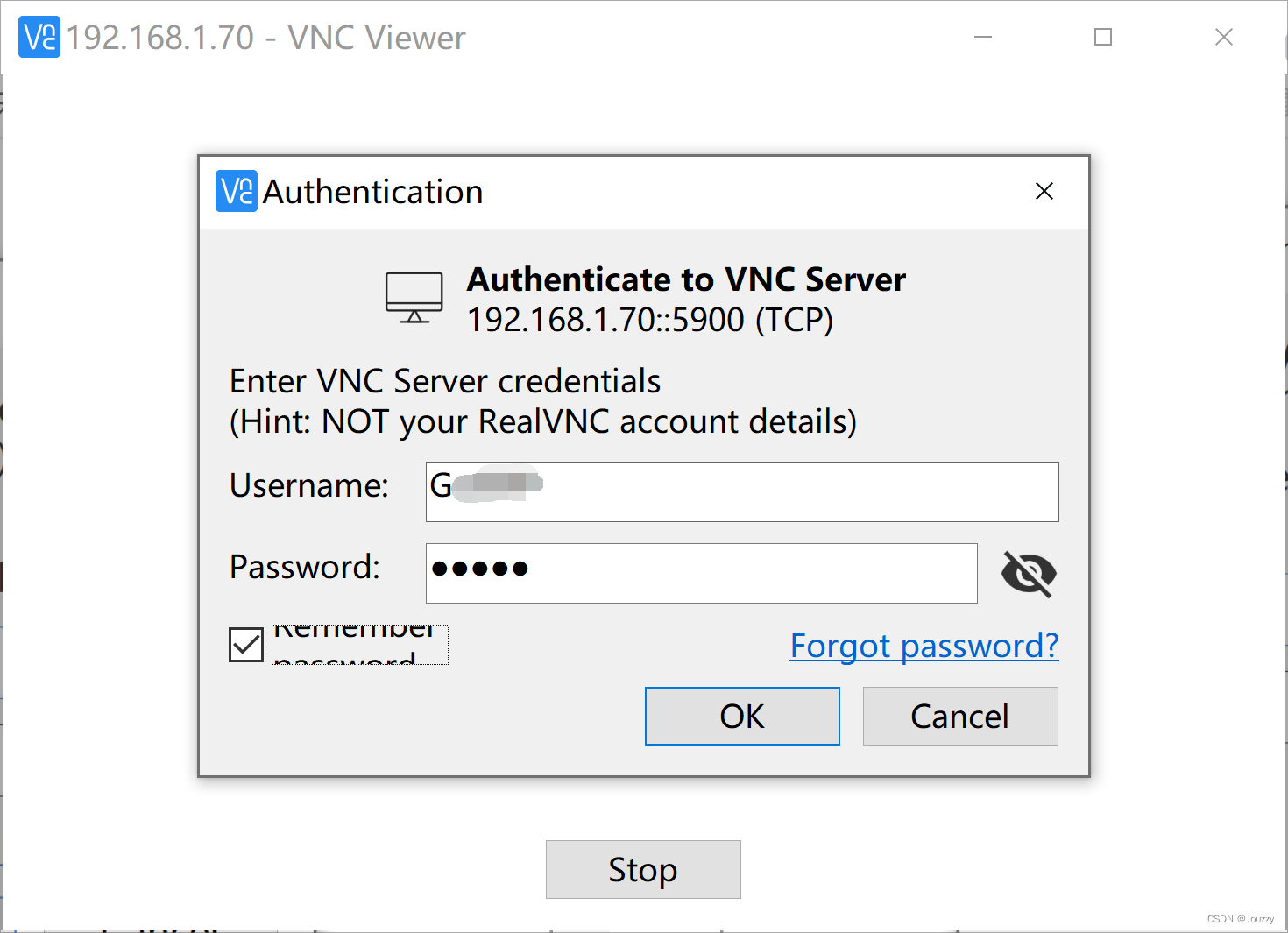Minimize the VNC Viewer window
The image size is (1288, 933).
982,37
